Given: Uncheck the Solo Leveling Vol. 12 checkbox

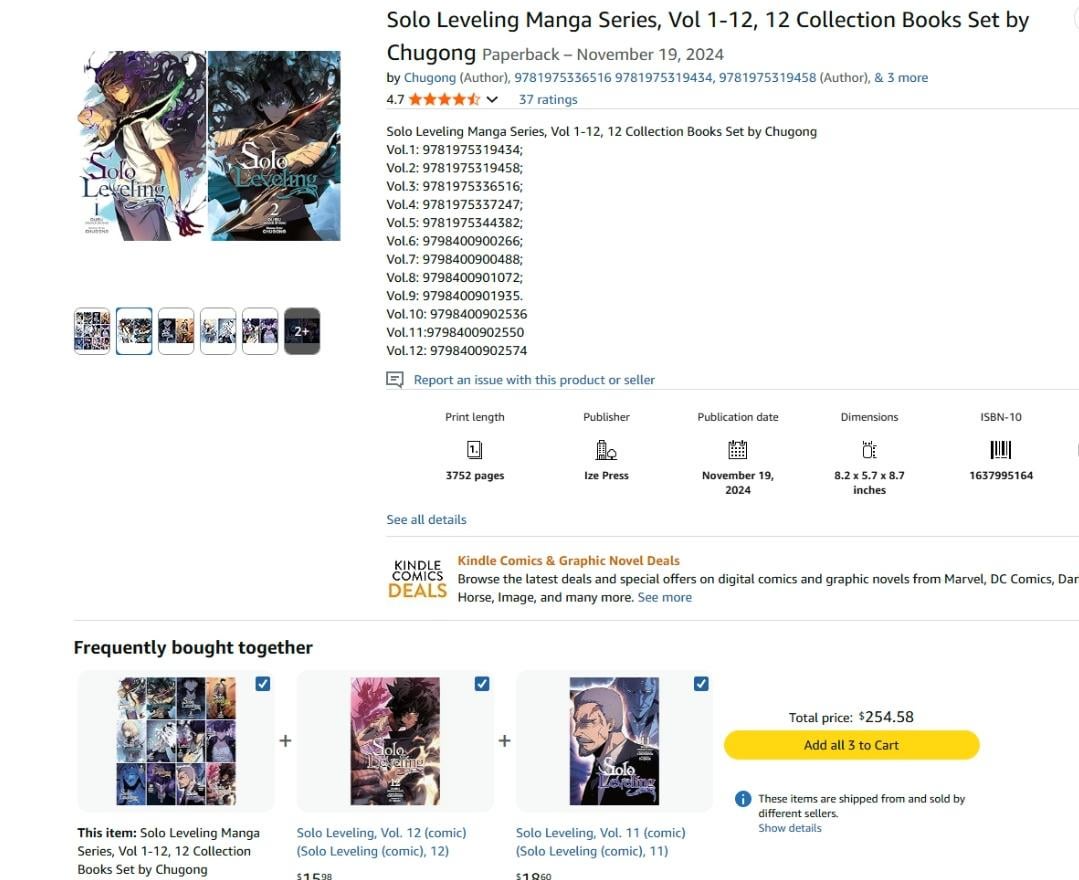Looking at the screenshot, I should (482, 684).
